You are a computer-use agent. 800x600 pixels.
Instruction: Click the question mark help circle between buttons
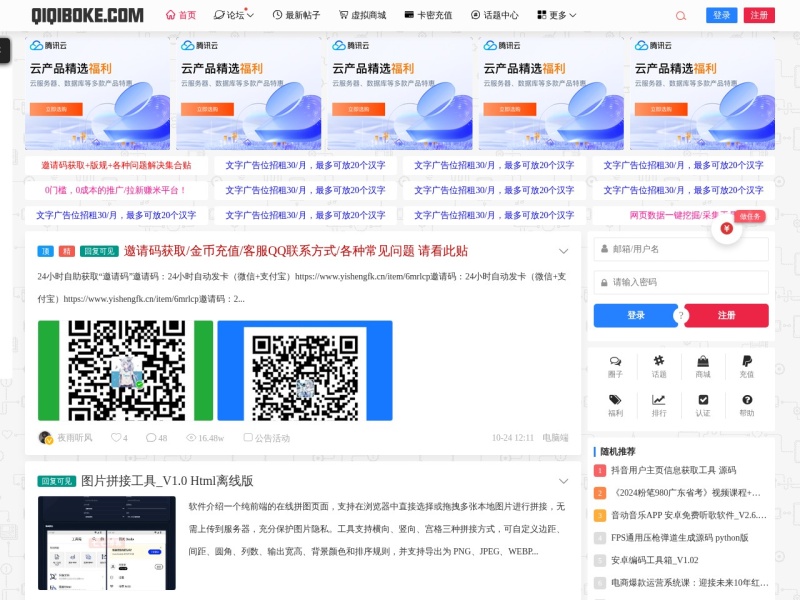click(x=681, y=316)
